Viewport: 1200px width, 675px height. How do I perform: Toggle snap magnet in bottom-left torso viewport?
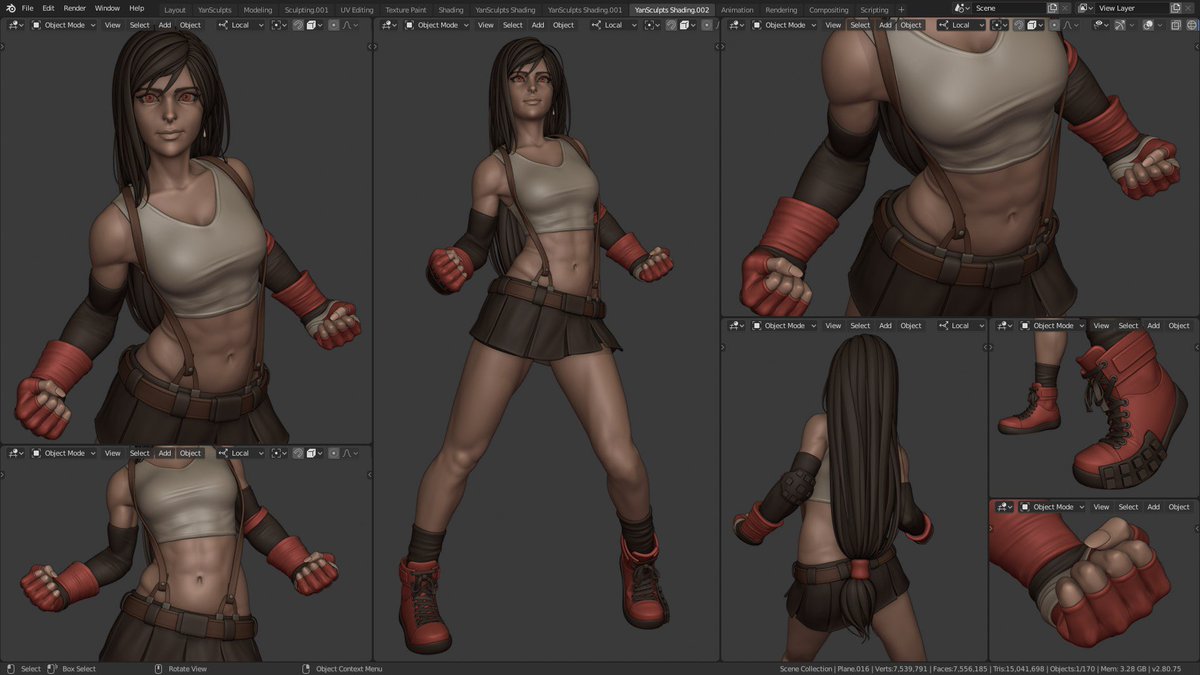pos(298,453)
